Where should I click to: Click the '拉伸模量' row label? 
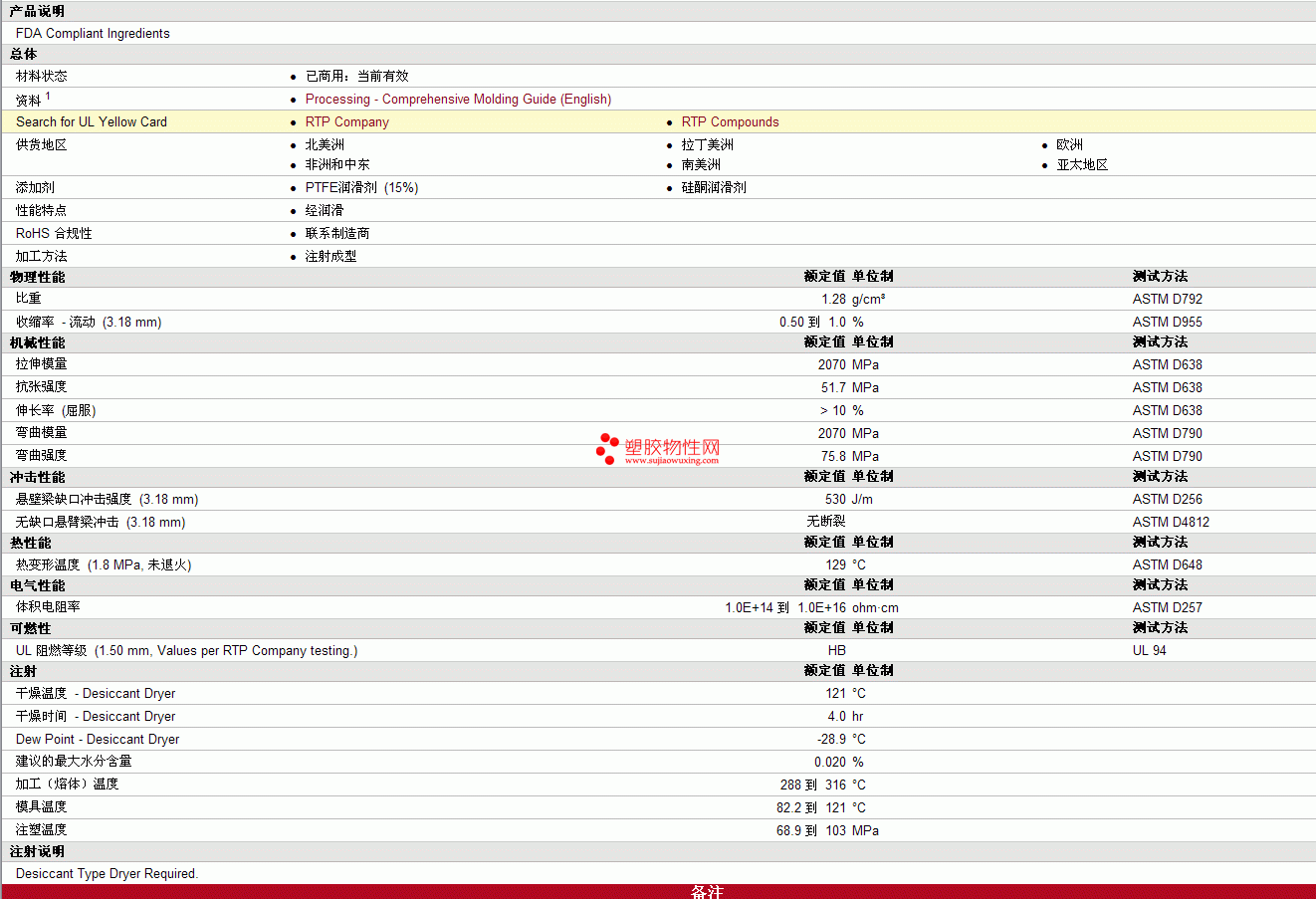coord(42,364)
